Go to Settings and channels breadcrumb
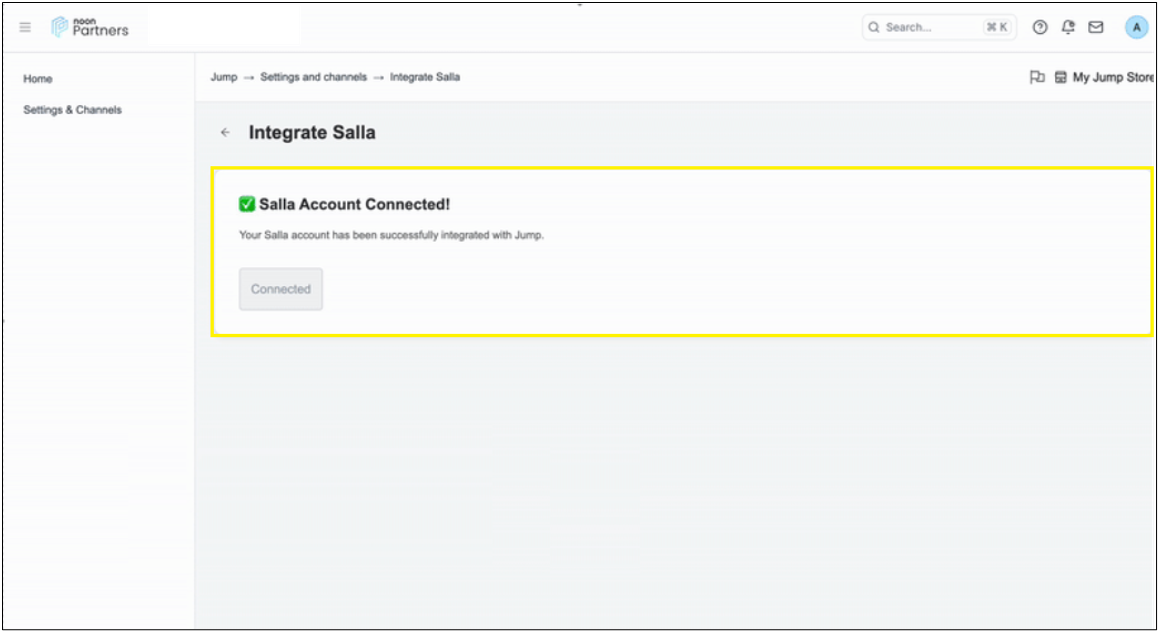1160x631 pixels. 313,77
